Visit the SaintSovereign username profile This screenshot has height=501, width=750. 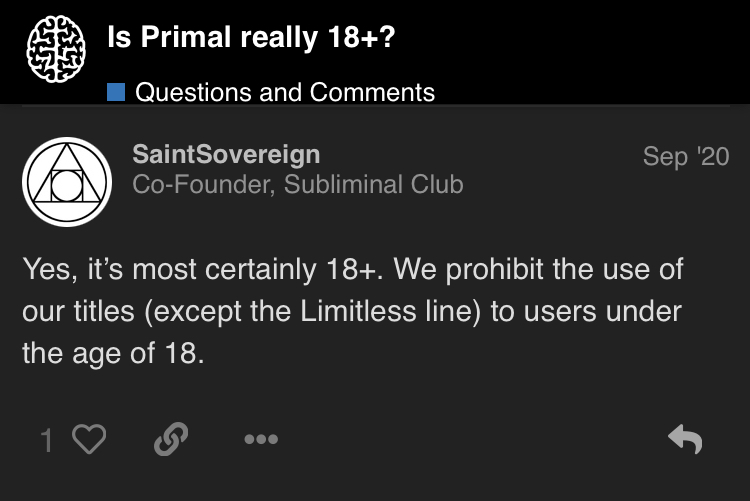[x=226, y=155]
